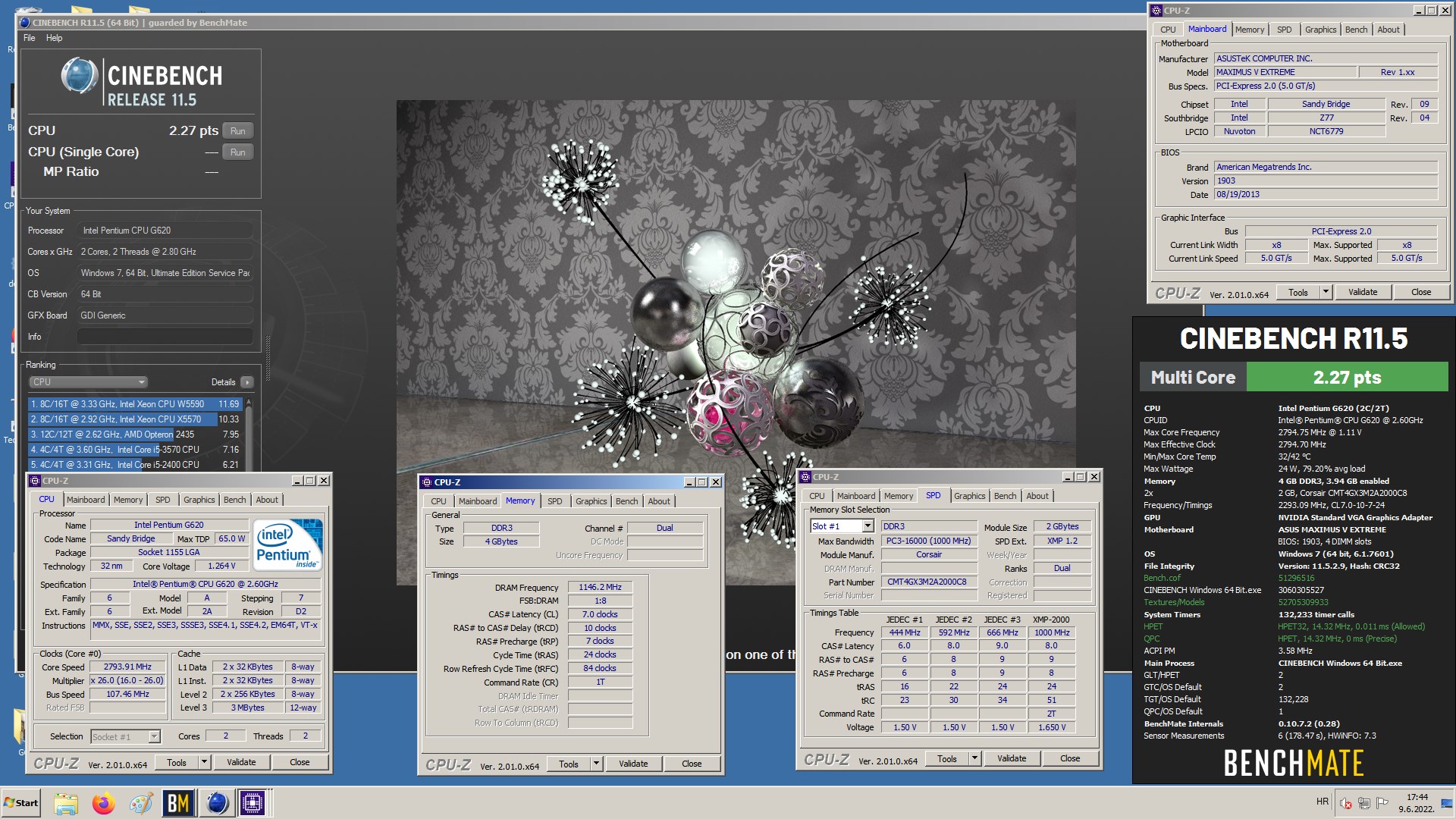The image size is (1456, 819).
Task: Expand Tools arrow in CPU-Z CPU window
Action: point(203,762)
